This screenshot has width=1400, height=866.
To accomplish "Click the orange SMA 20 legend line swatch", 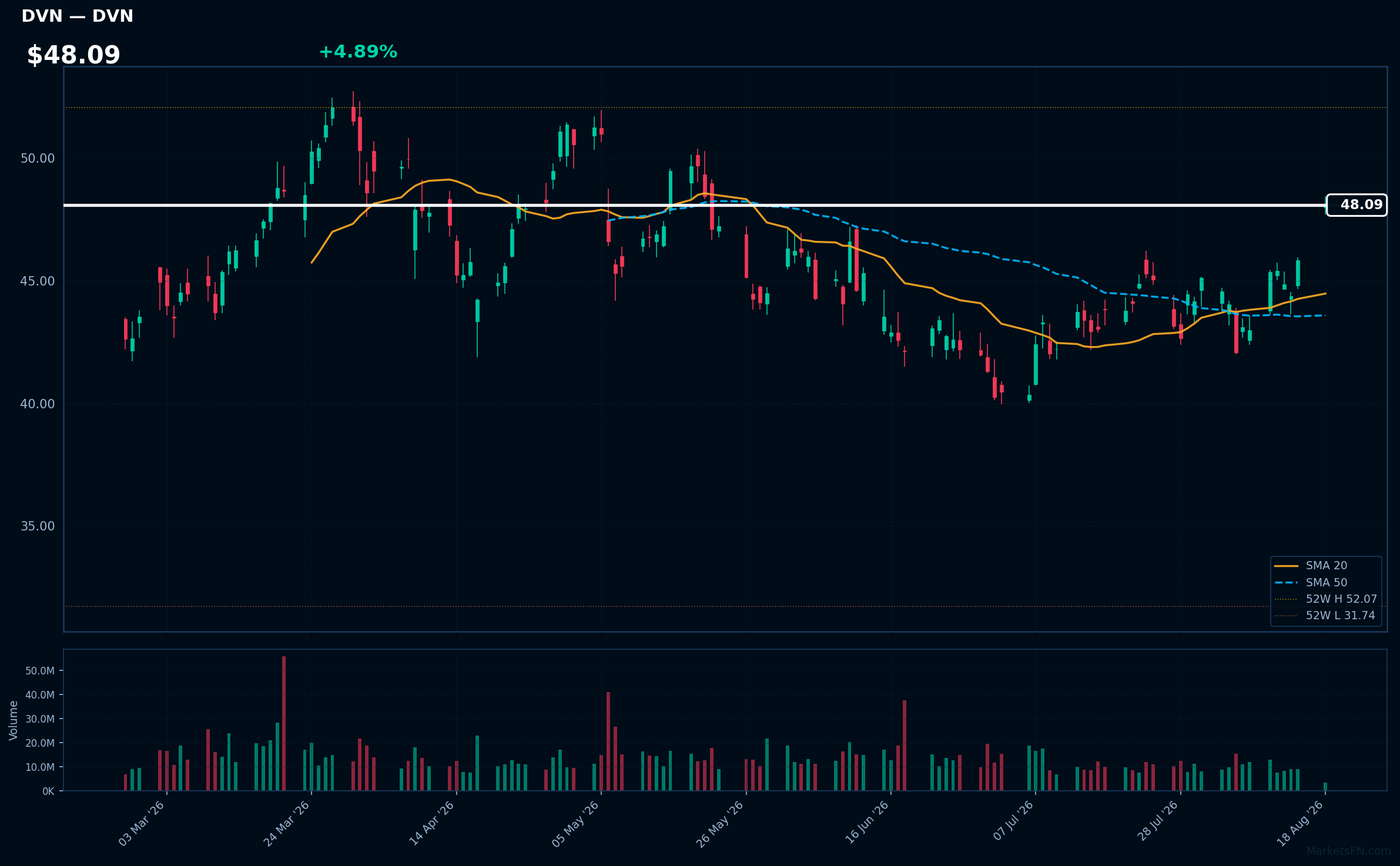I will point(1286,566).
